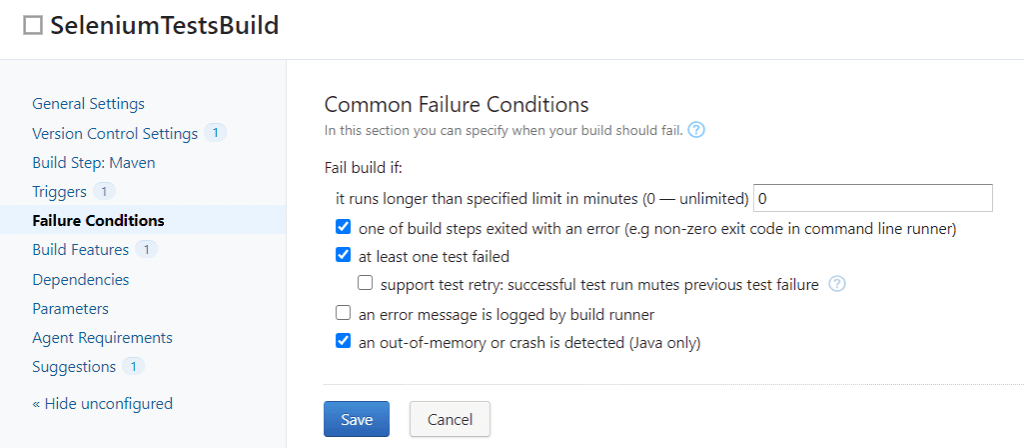Click the Triggers count badge
The width and height of the screenshot is (1024, 448).
click(105, 191)
